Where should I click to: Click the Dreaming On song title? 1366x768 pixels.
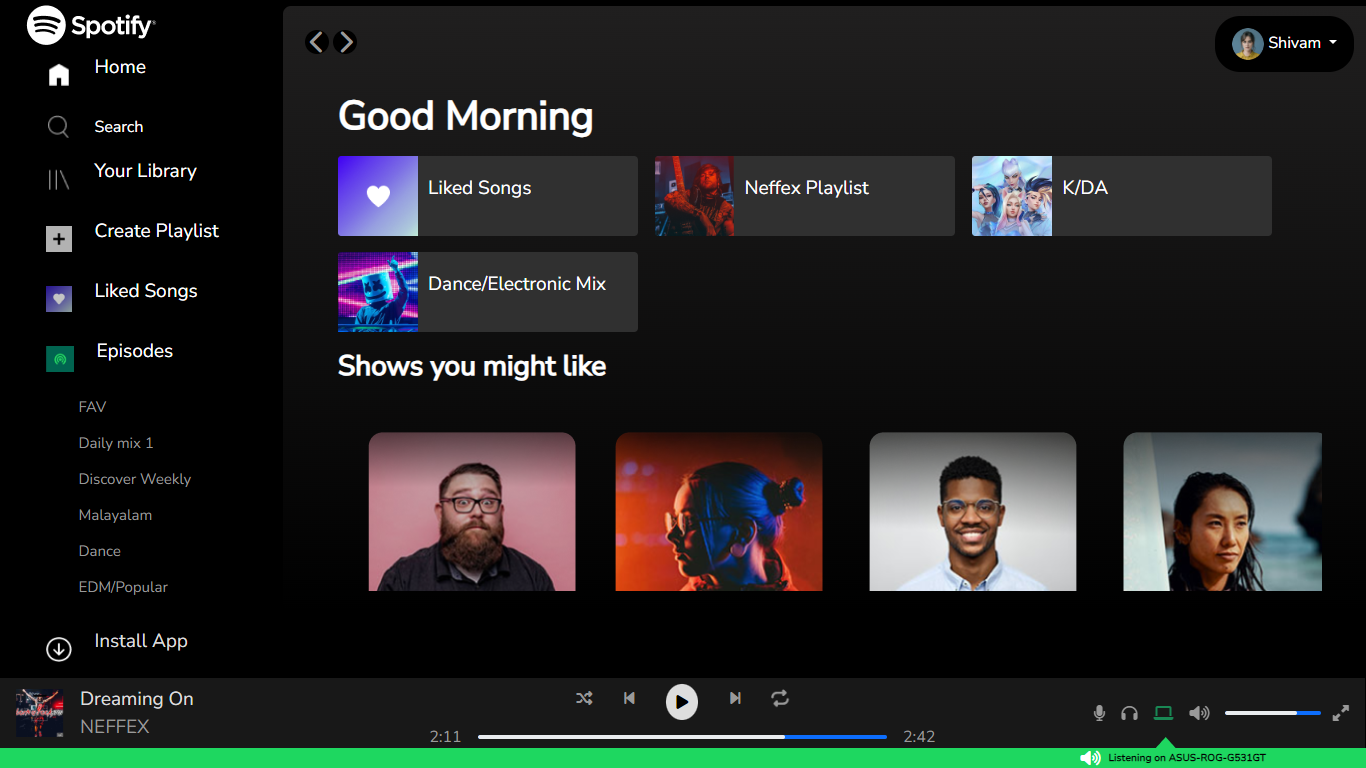pos(137,699)
